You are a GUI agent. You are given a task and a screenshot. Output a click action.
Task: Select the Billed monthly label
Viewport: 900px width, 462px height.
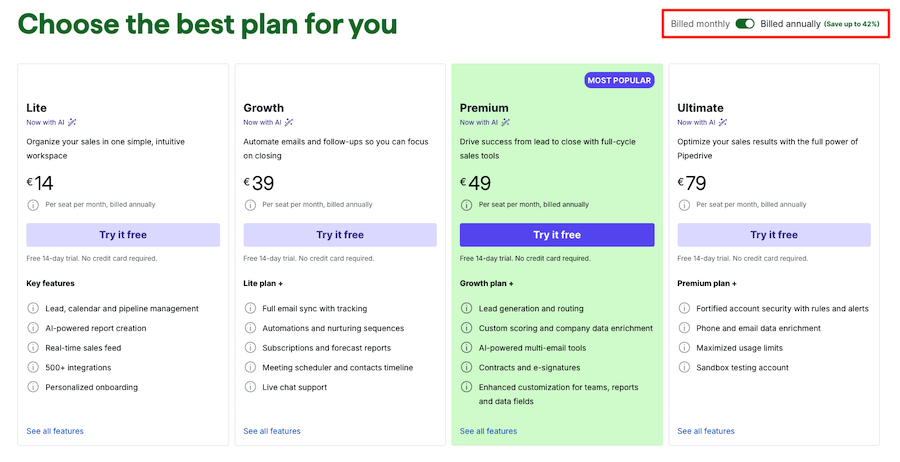click(x=700, y=24)
